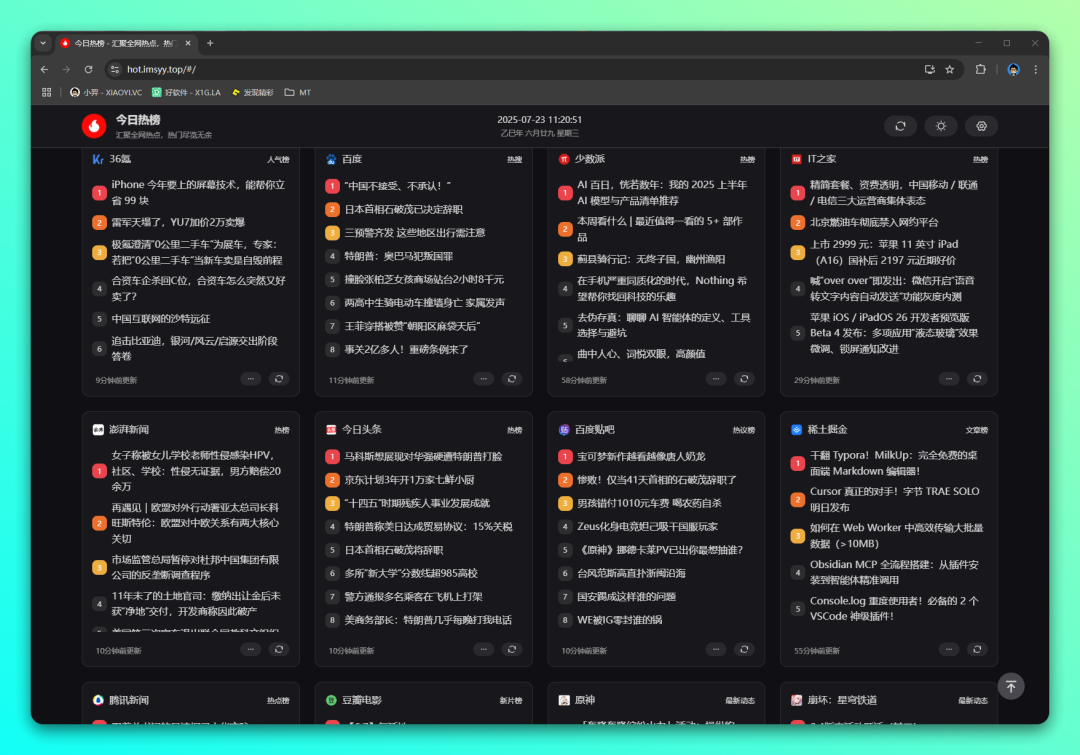Open 中国互联网的沙特远征 headline

click(160, 319)
